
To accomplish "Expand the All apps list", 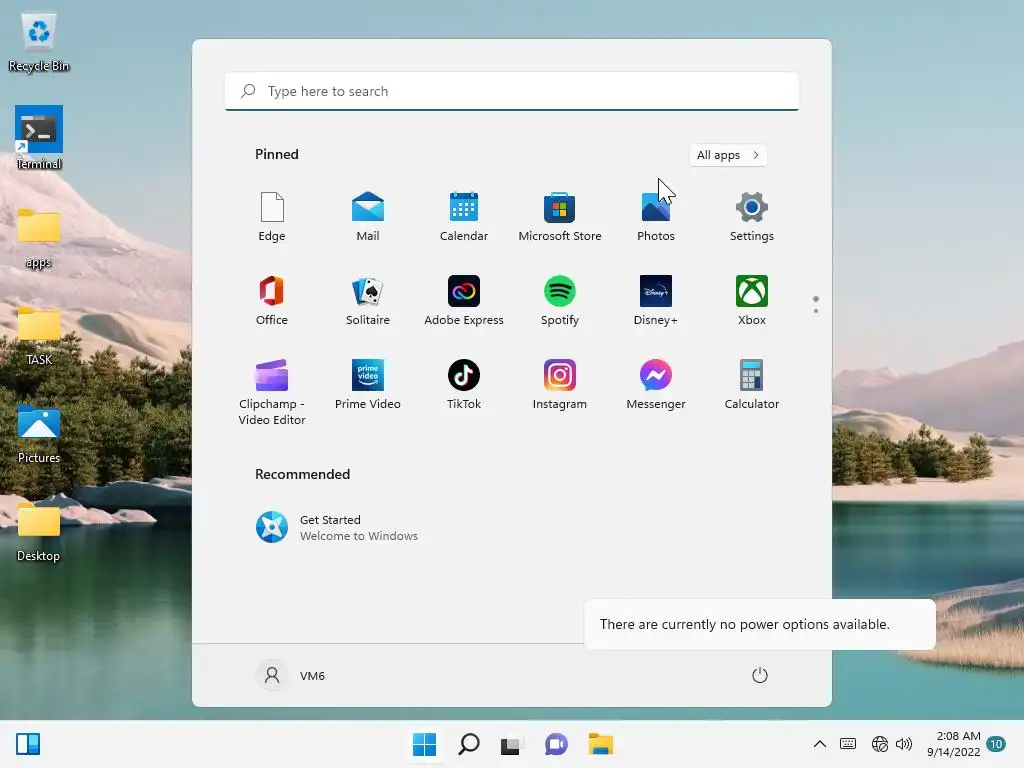I will tap(728, 155).
